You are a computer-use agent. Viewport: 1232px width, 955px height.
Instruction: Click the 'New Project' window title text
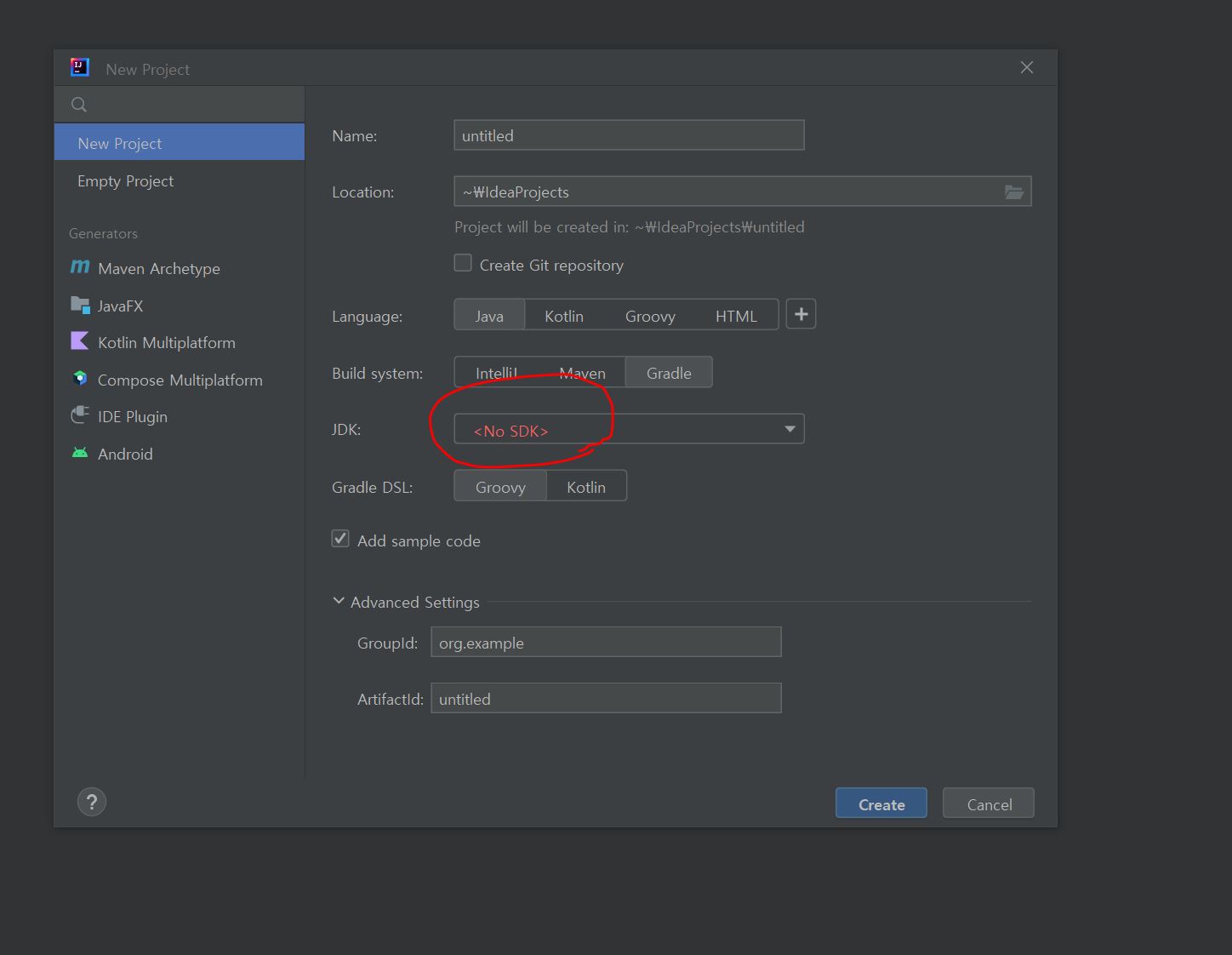147,69
